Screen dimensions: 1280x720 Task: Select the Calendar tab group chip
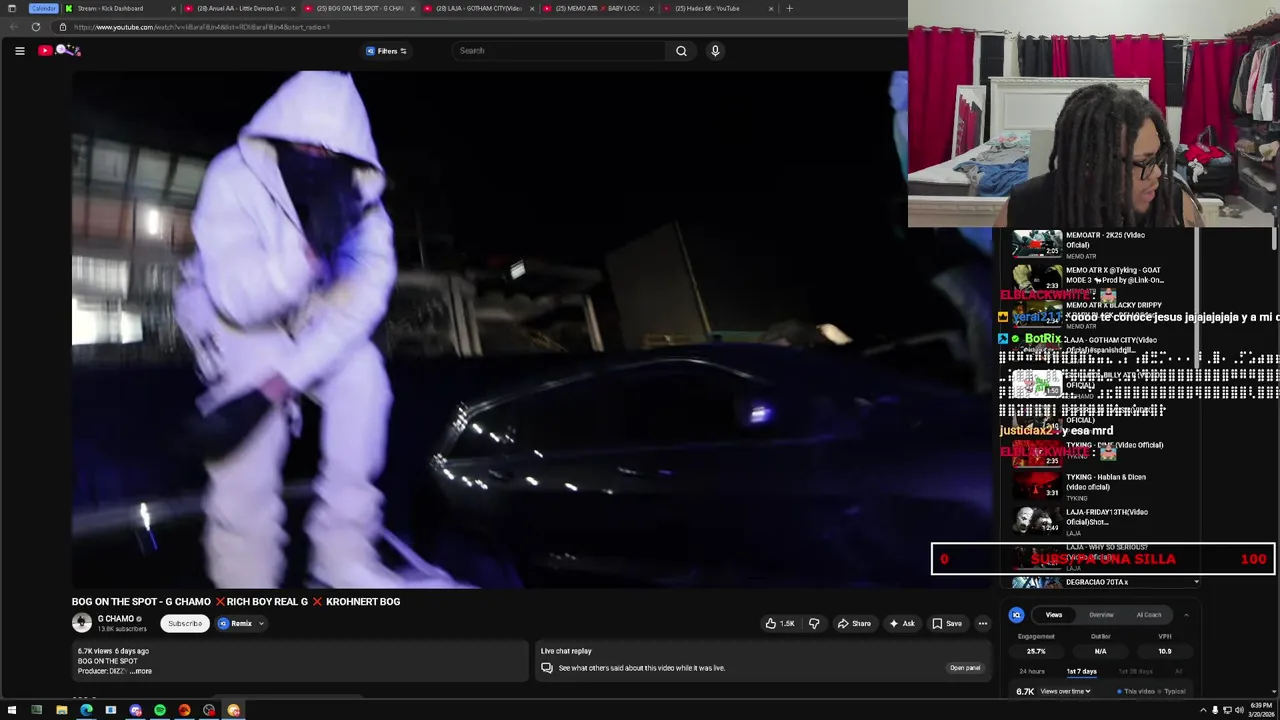point(44,8)
